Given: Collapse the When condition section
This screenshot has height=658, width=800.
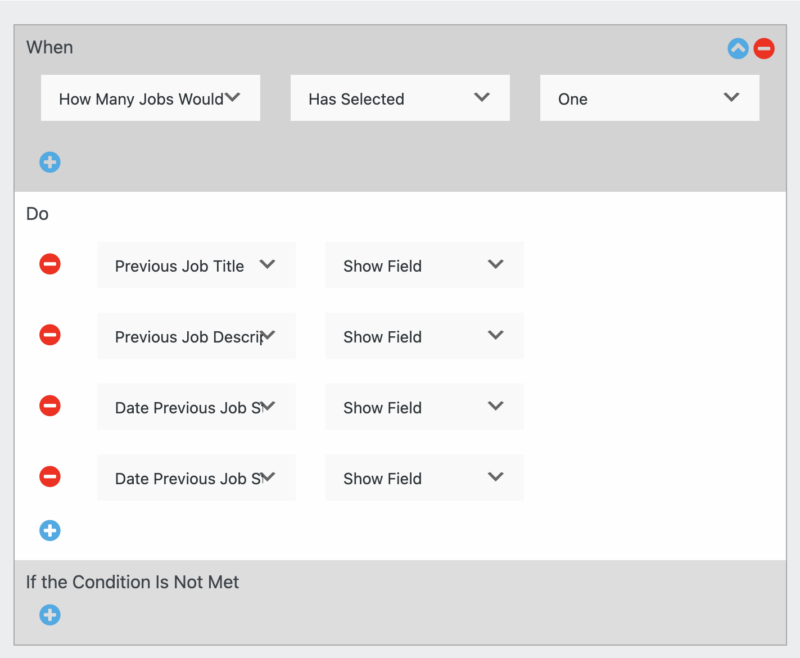Looking at the screenshot, I should coord(737,47).
